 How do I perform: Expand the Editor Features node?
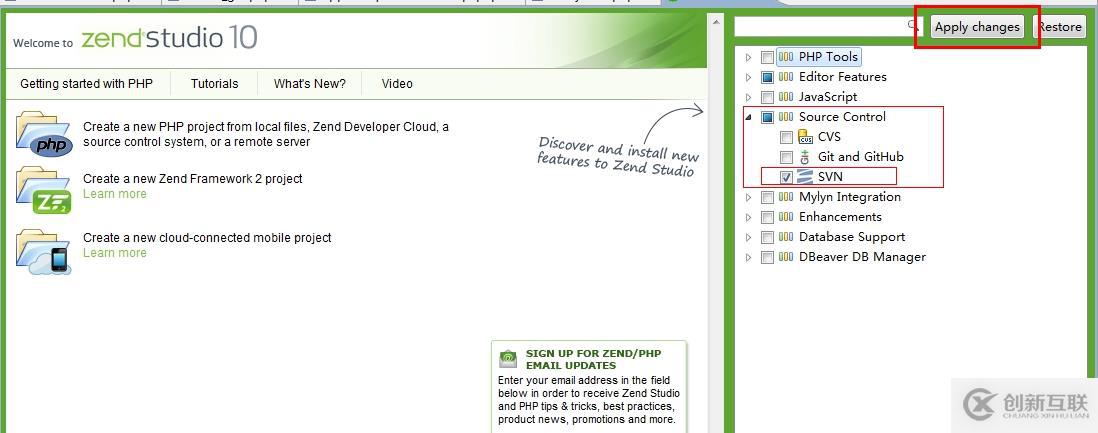749,77
